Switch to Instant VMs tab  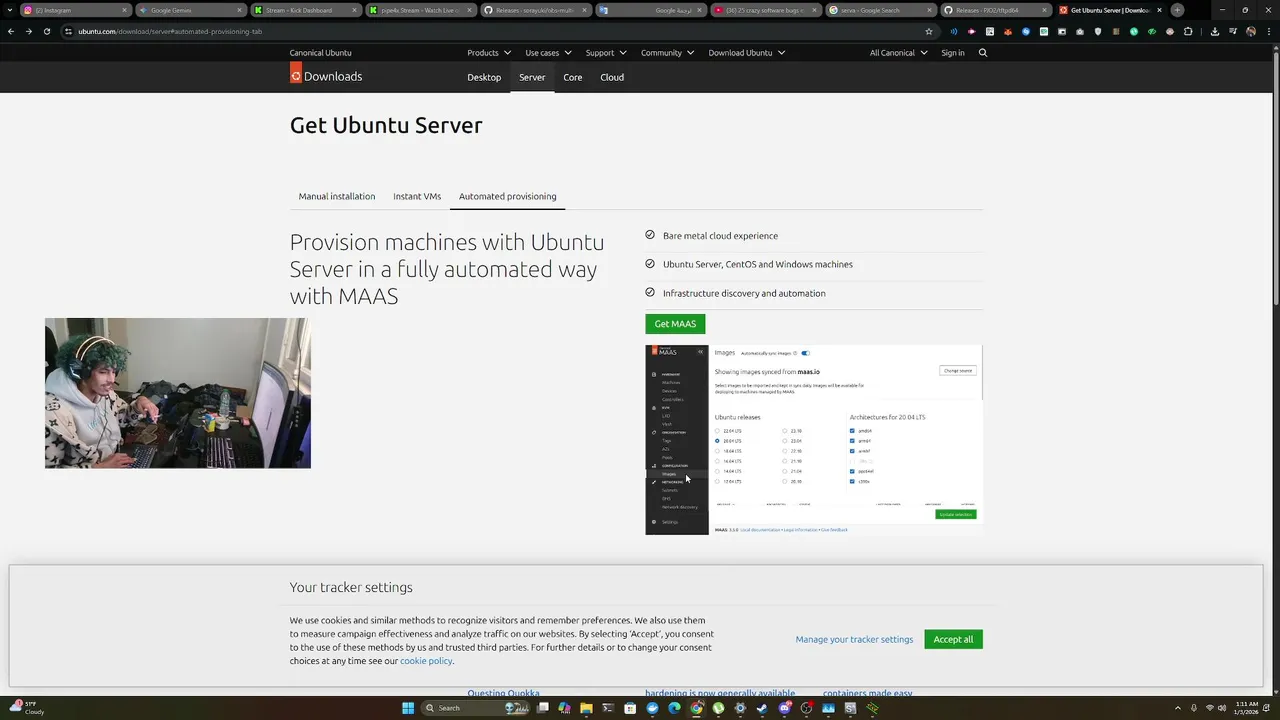[x=417, y=196]
